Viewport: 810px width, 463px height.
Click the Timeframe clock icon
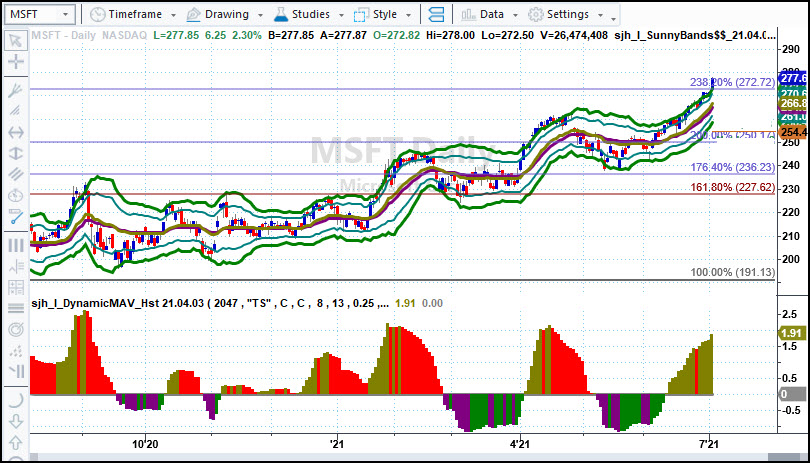pyautogui.click(x=98, y=14)
